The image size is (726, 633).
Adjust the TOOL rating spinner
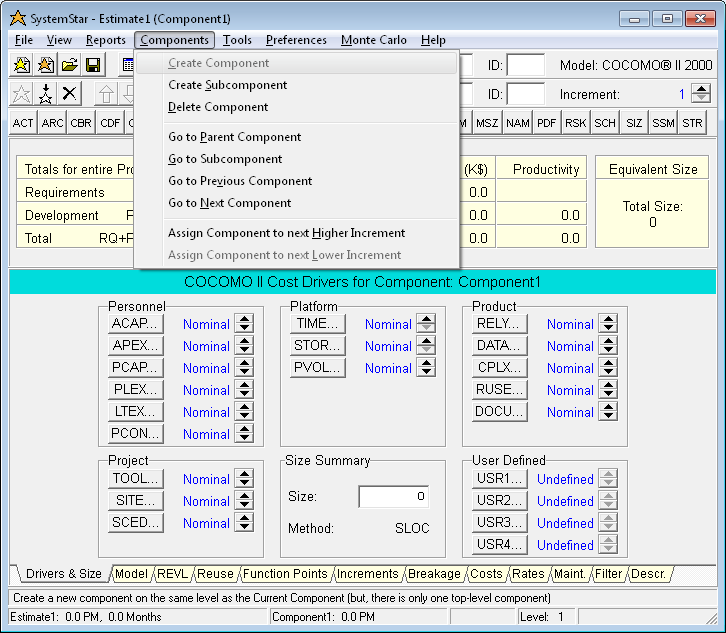(x=244, y=479)
